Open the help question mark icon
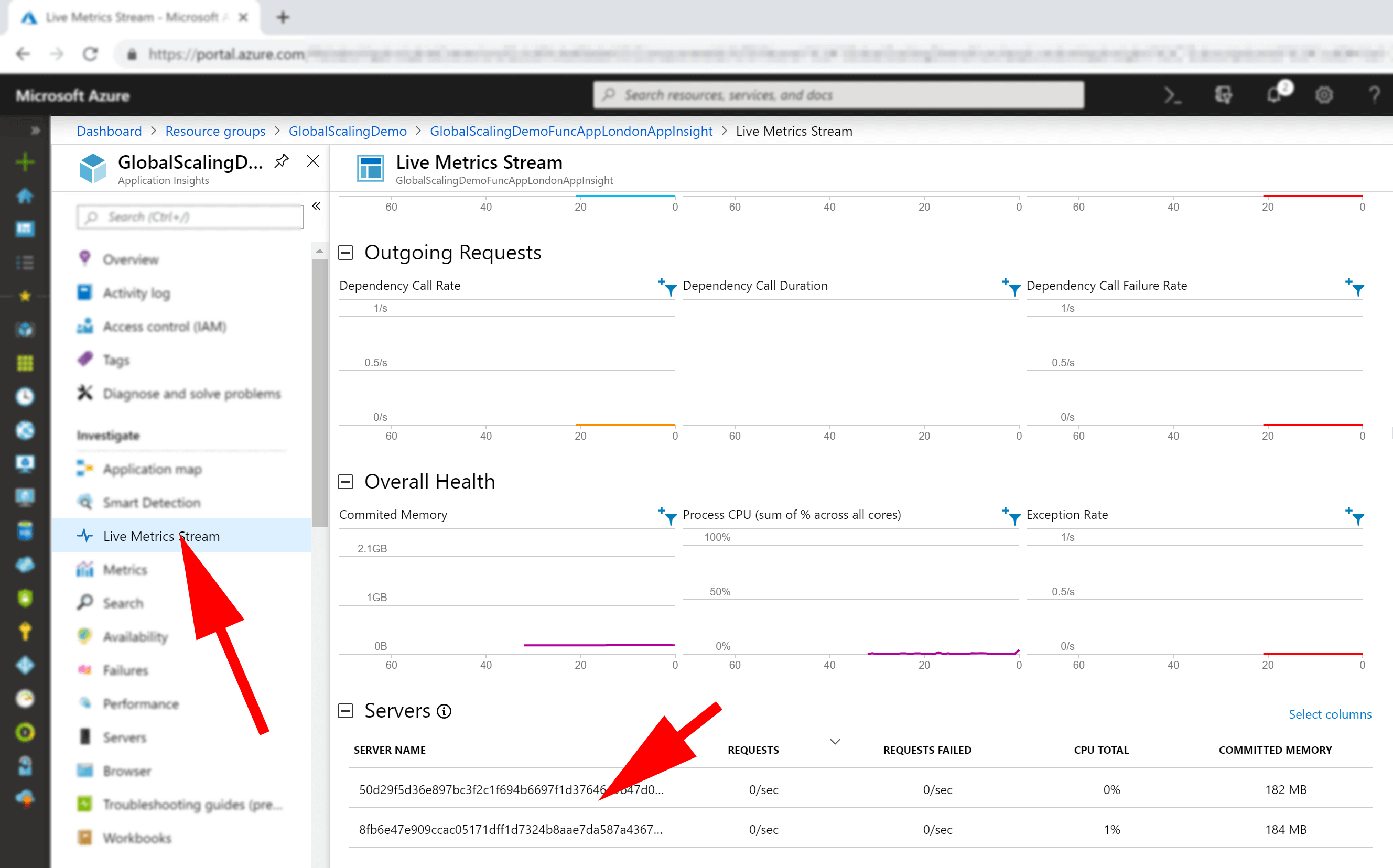This screenshot has height=868, width=1393. click(x=1374, y=95)
